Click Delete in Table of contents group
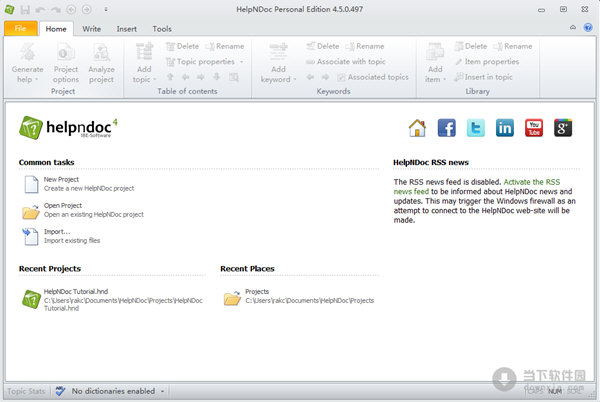The height and width of the screenshot is (402, 600). [183, 46]
